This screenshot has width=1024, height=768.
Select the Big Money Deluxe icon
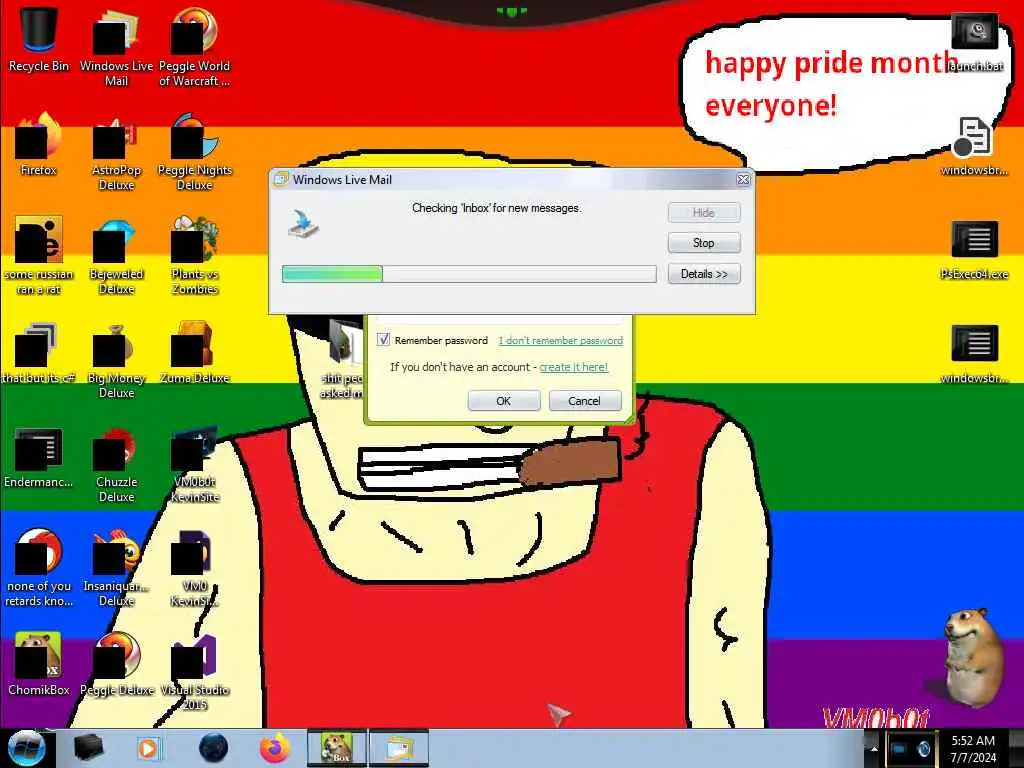coord(116,360)
